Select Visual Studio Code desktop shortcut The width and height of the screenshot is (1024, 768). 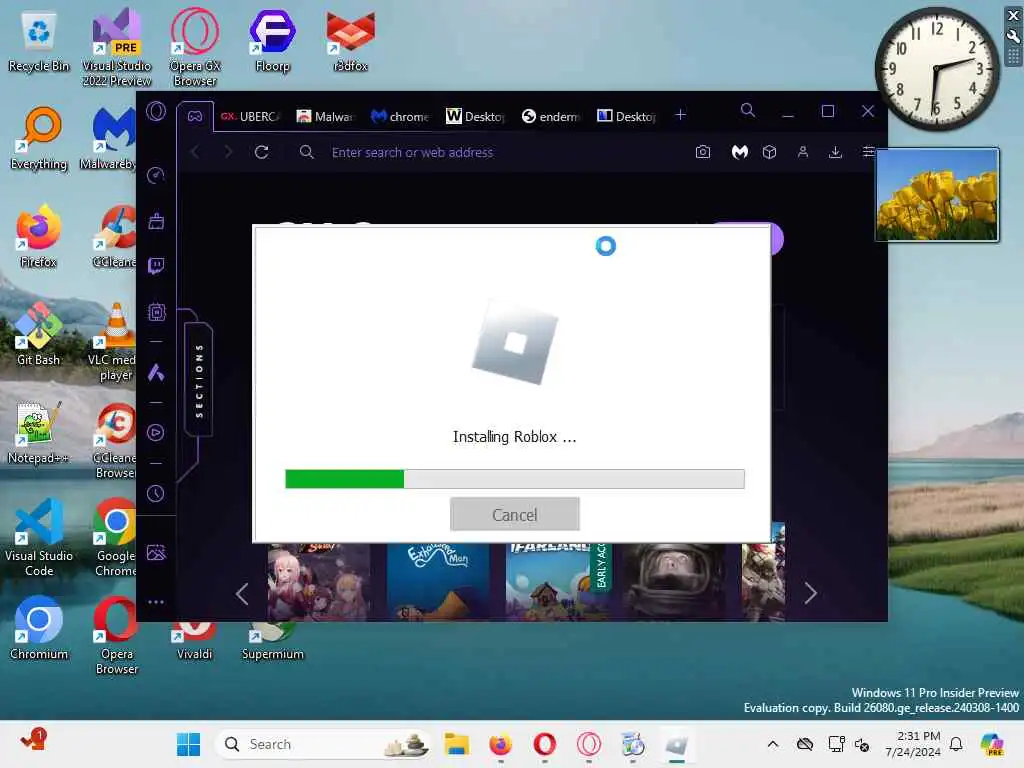pos(39,537)
